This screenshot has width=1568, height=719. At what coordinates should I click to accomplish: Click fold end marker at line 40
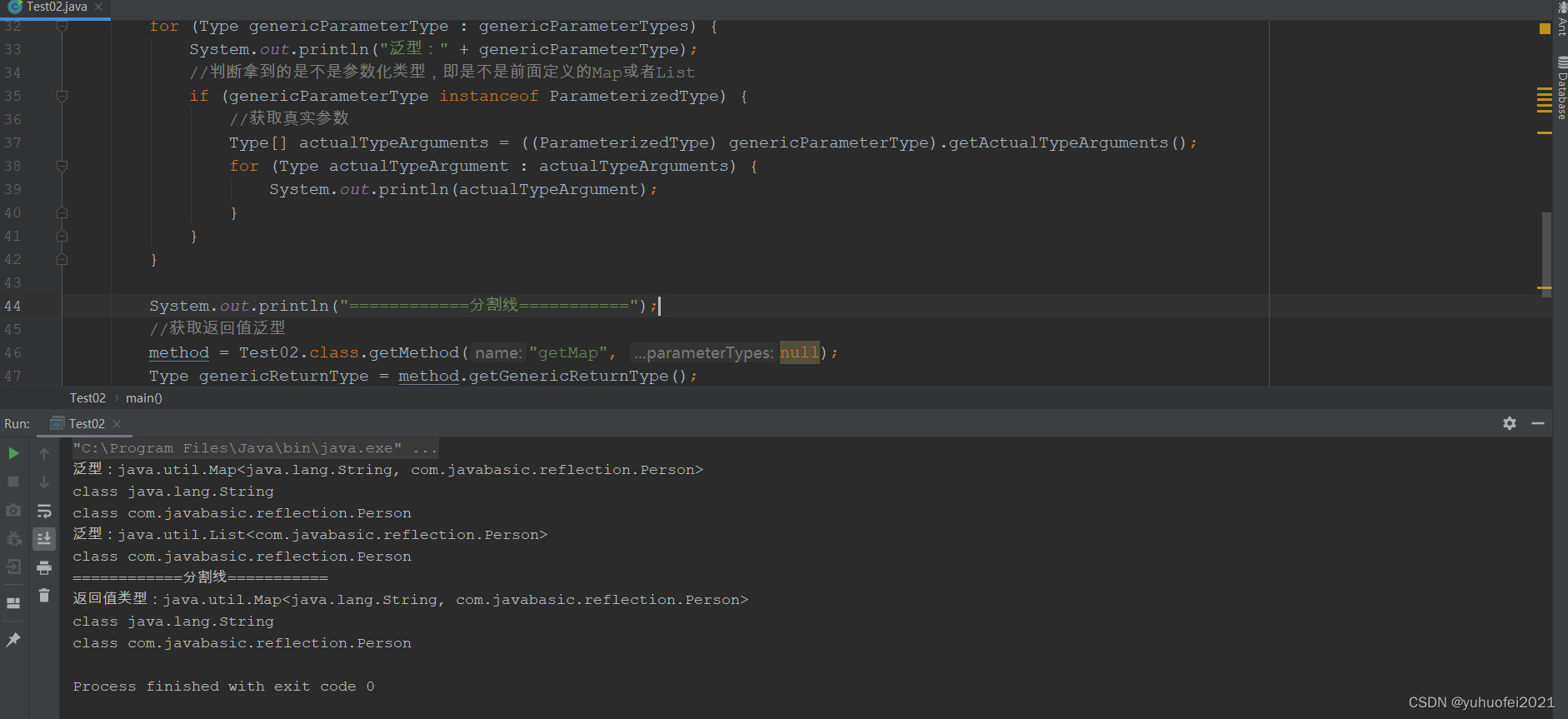coord(62,212)
